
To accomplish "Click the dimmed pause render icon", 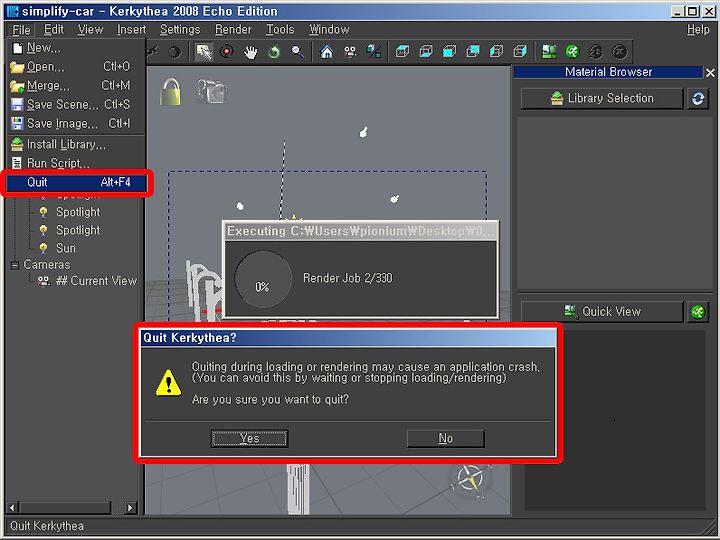I will [x=596, y=52].
